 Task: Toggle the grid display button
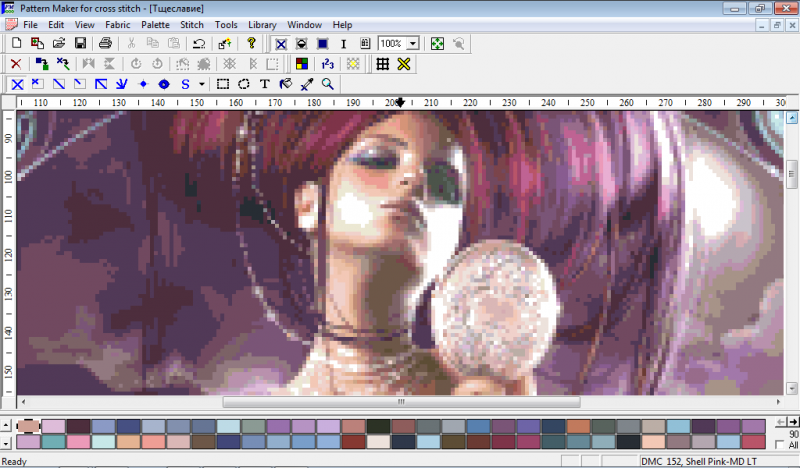point(383,64)
